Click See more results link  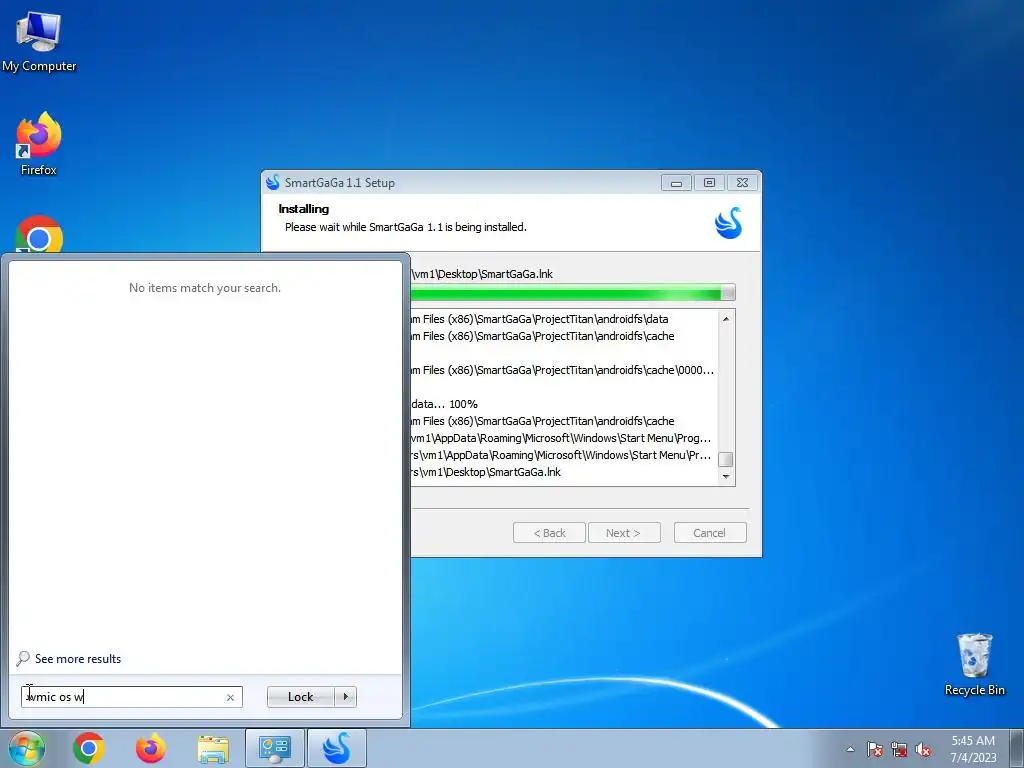tap(78, 659)
